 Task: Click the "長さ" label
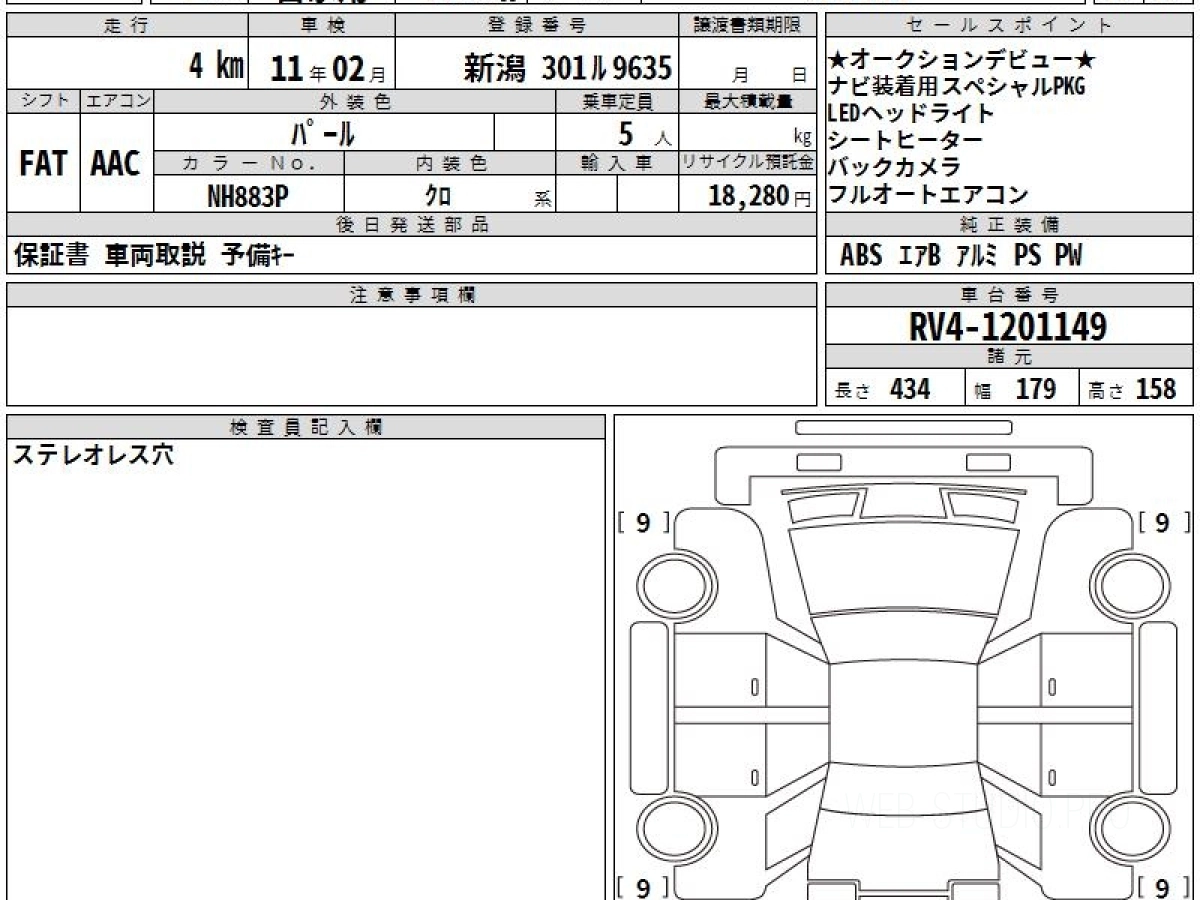(x=853, y=392)
